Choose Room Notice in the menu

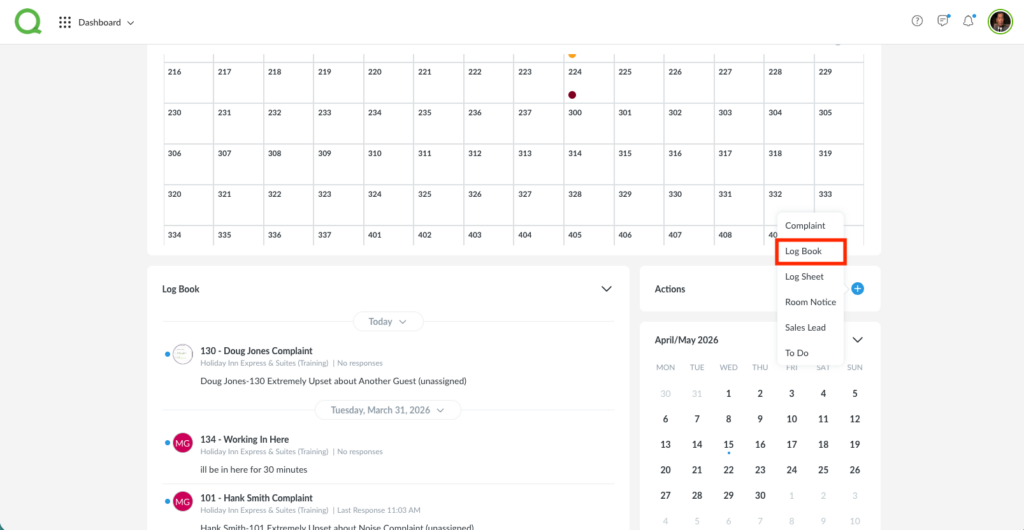point(810,302)
